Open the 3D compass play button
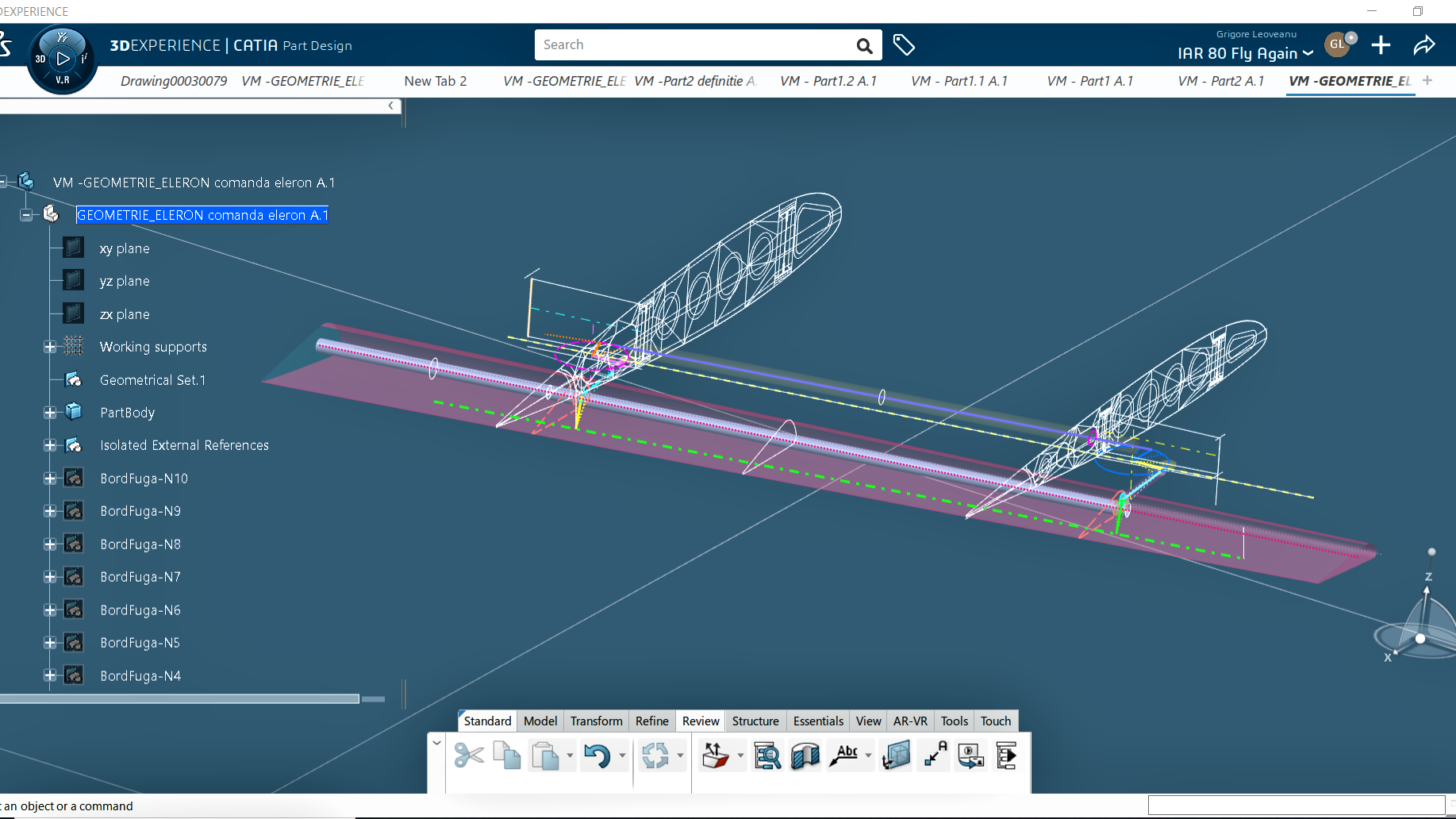Screen dimensions: 1456x819 (63, 59)
